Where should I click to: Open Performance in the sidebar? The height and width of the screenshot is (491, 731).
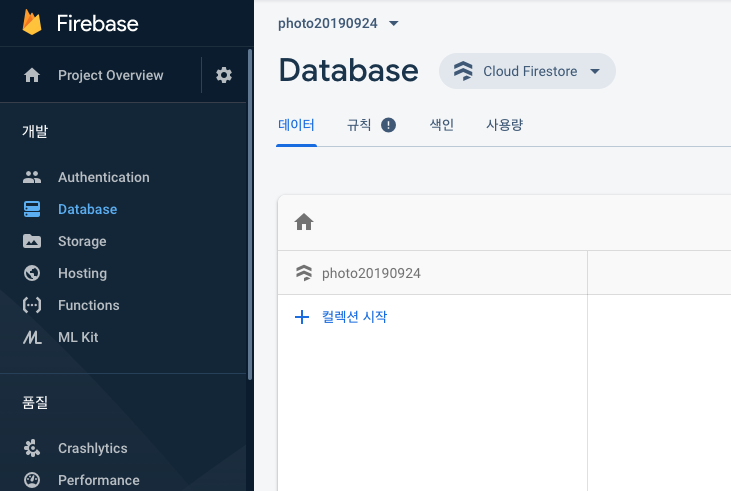tap(99, 480)
